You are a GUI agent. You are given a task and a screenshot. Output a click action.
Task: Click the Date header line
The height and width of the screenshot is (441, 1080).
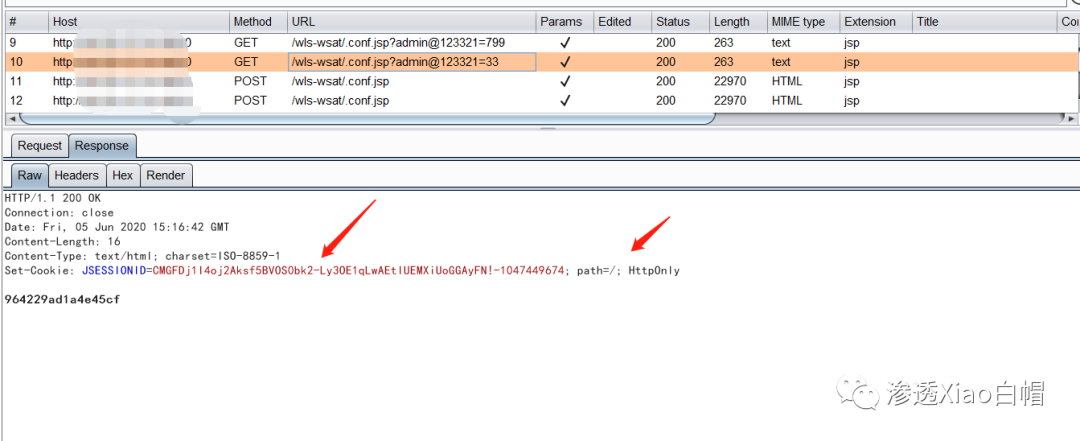coord(117,227)
